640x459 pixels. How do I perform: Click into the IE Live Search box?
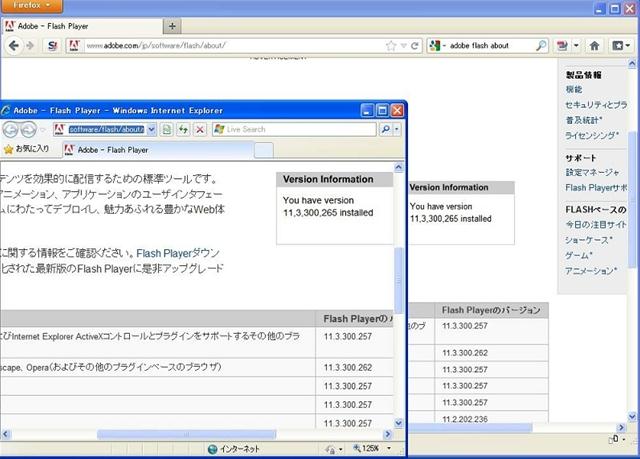300,130
